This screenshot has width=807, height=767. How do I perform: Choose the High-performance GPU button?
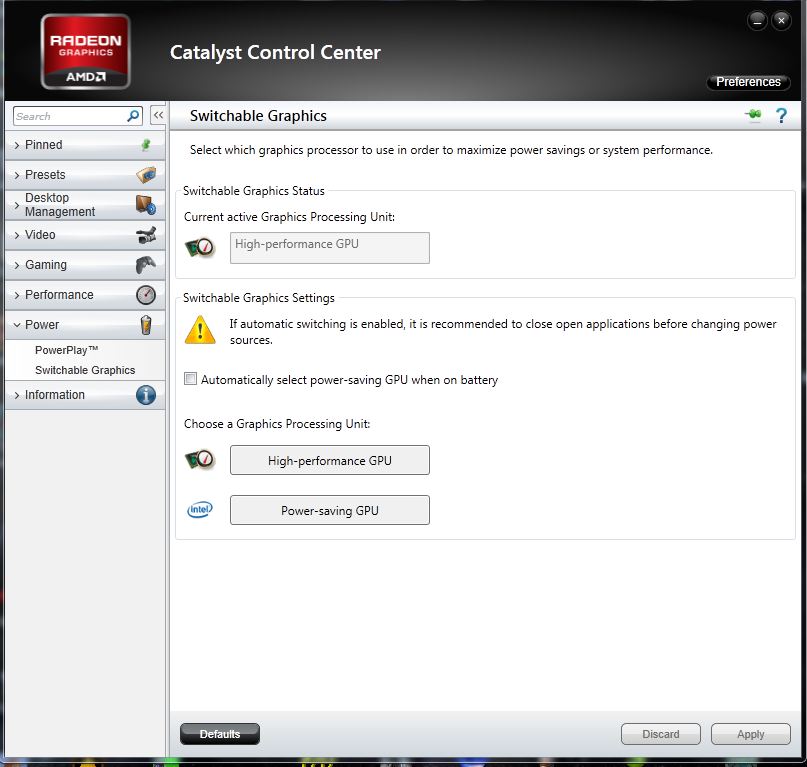click(x=329, y=460)
